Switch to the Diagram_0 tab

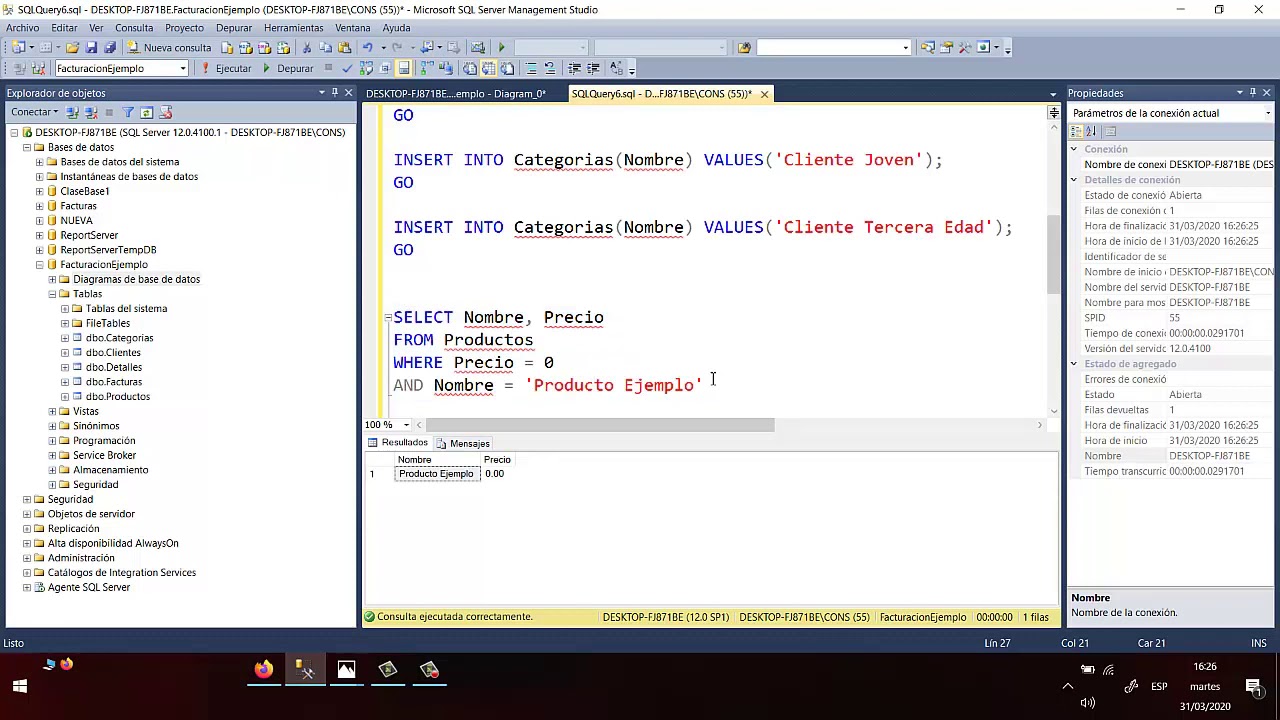pos(456,94)
